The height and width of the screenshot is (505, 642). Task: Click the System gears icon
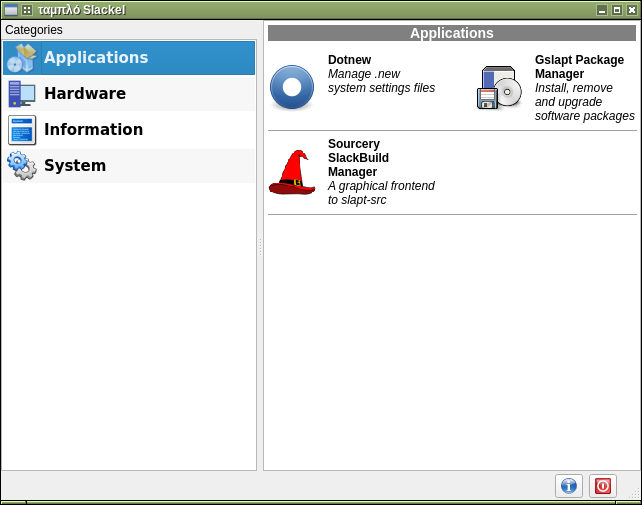[x=21, y=165]
